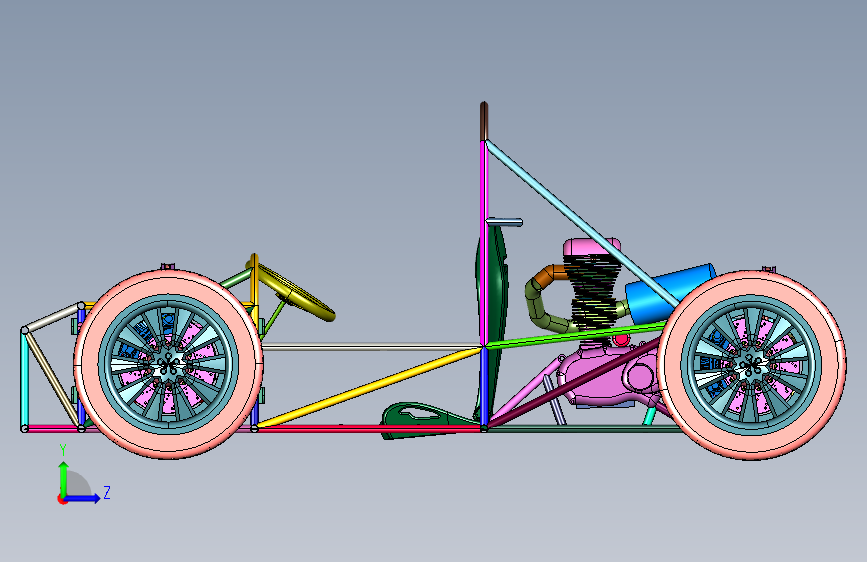Select the dark maroon diagonal engine-bay tube
This screenshot has width=867, height=562.
click(575, 383)
